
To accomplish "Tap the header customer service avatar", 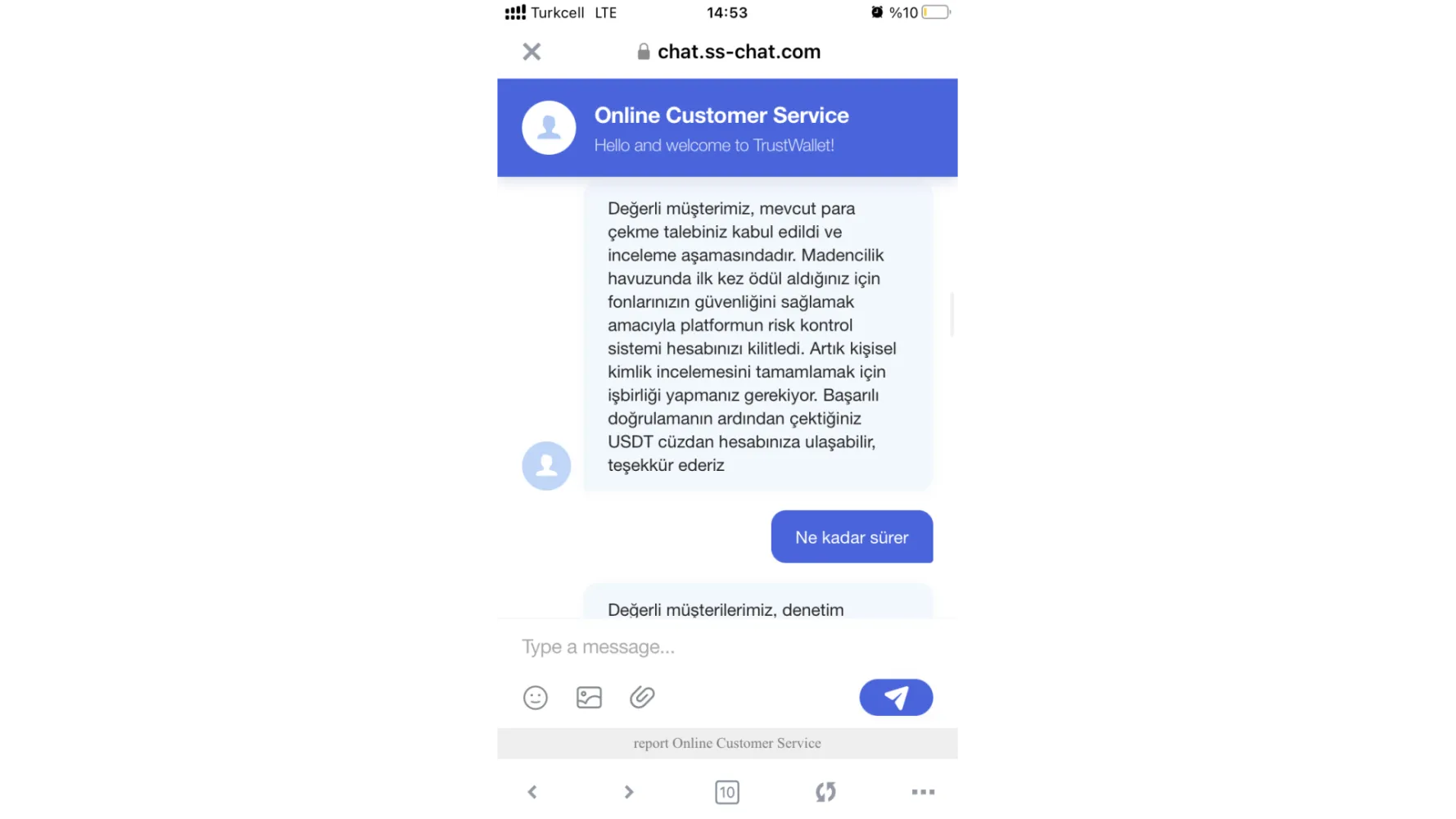I will [x=549, y=128].
